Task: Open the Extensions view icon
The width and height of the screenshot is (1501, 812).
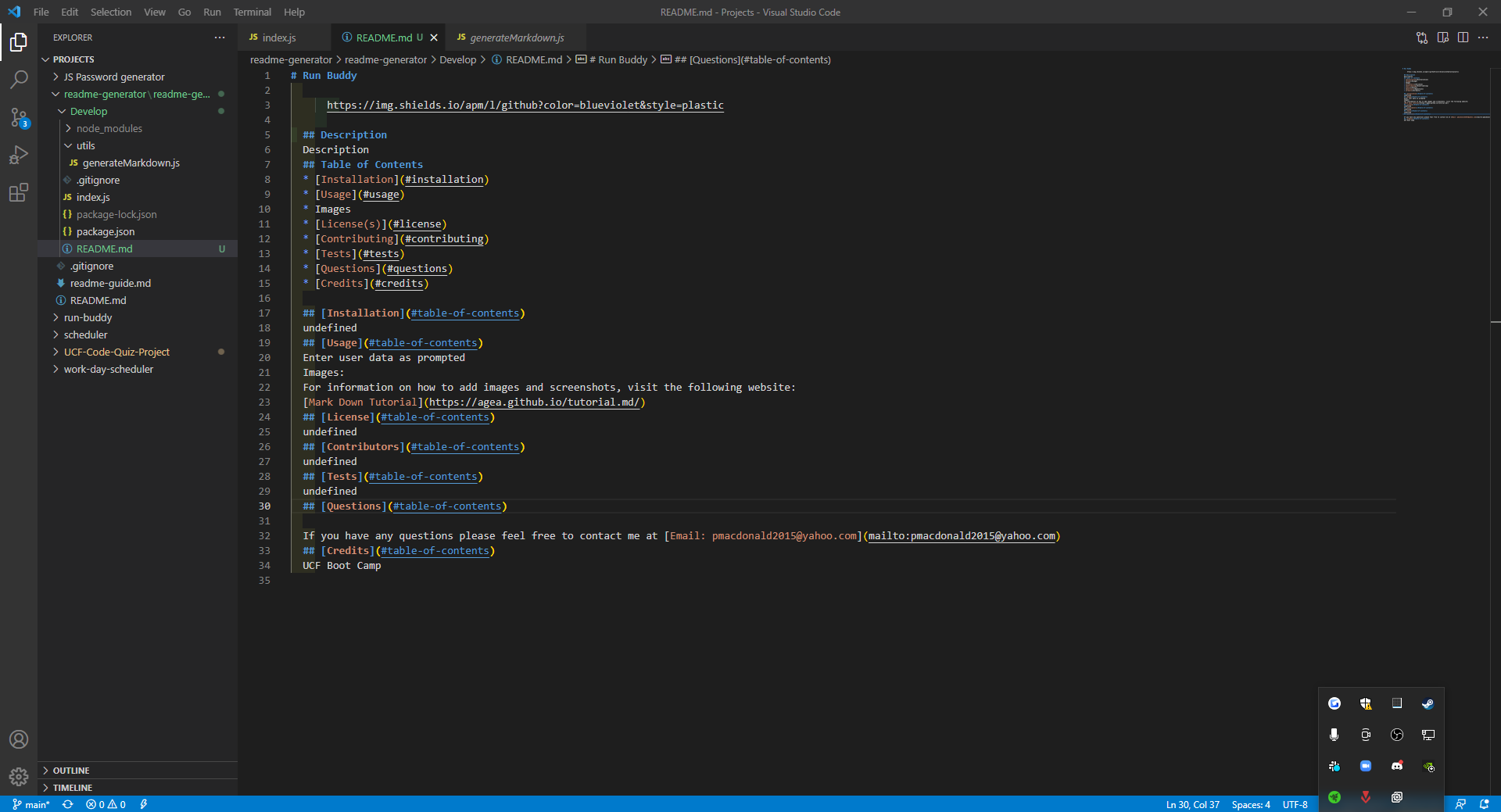Action: pos(19,192)
